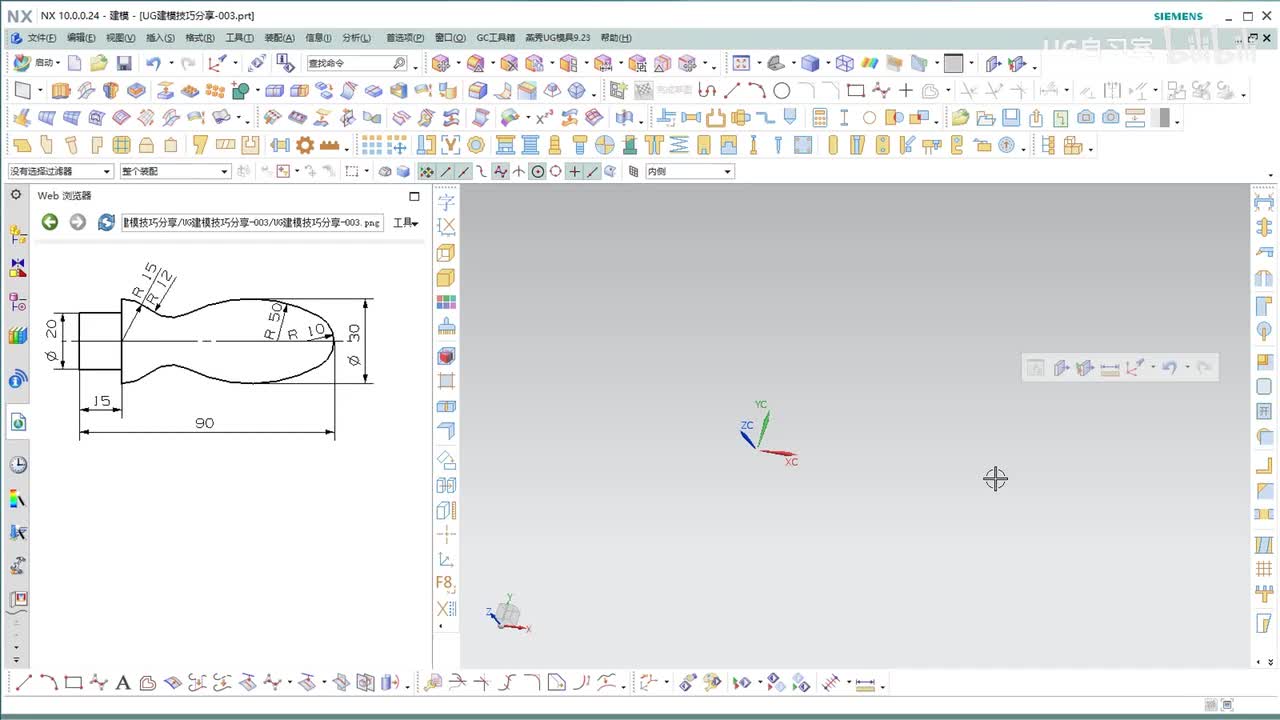This screenshot has width=1280, height=720.
Task: Click into the 查找命令 search field
Action: 357,63
